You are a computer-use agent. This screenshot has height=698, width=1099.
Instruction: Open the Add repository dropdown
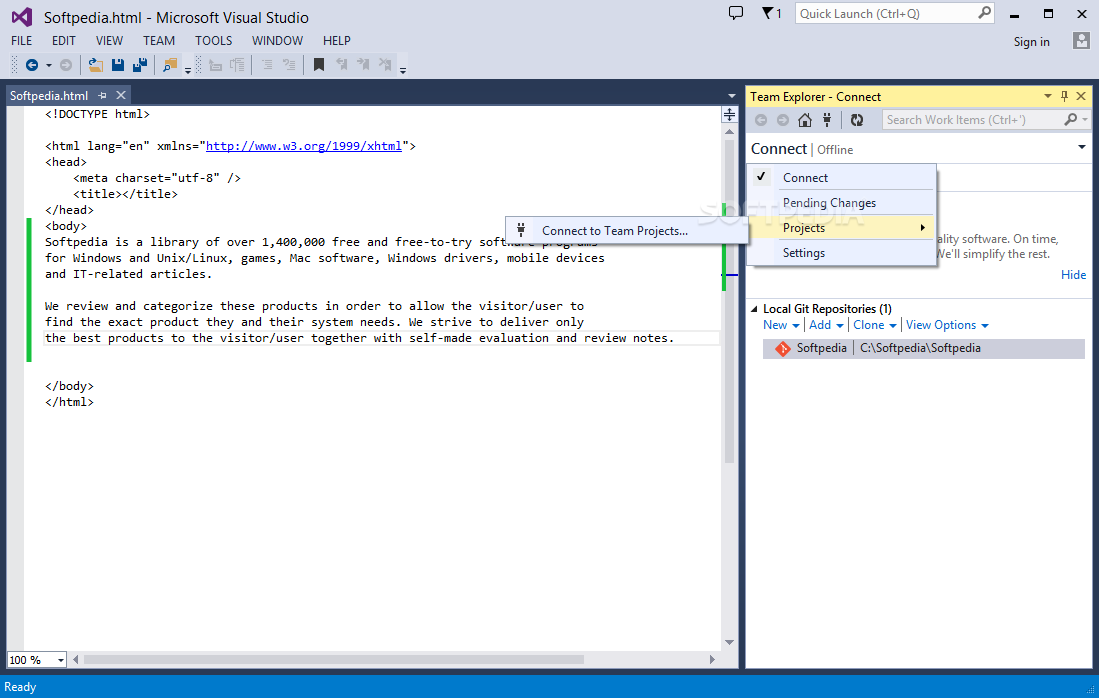(x=826, y=325)
